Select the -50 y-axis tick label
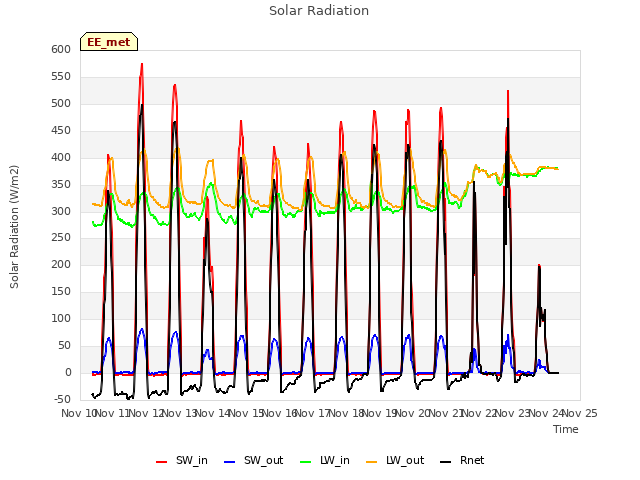Screen dimensions: 640x480 62,399
